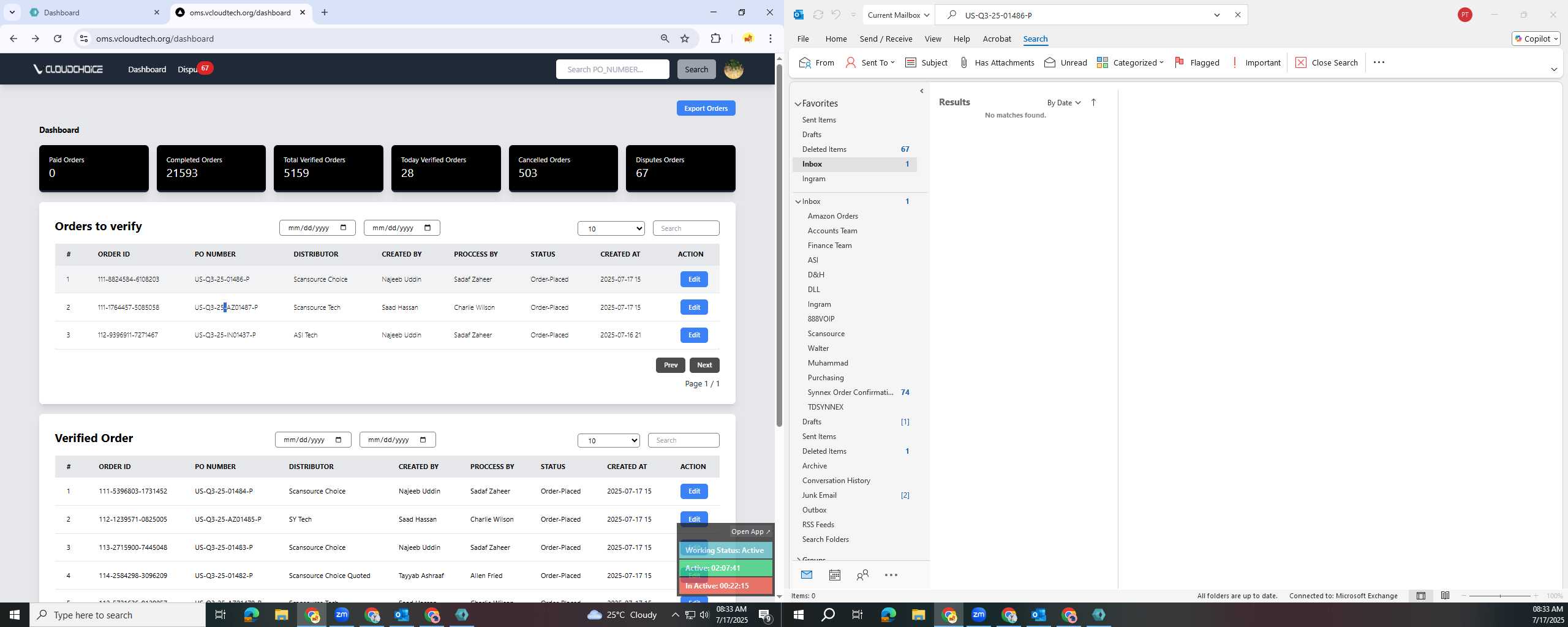Reload the dashboard page
Image resolution: width=1568 pixels, height=627 pixels.
pyautogui.click(x=58, y=39)
